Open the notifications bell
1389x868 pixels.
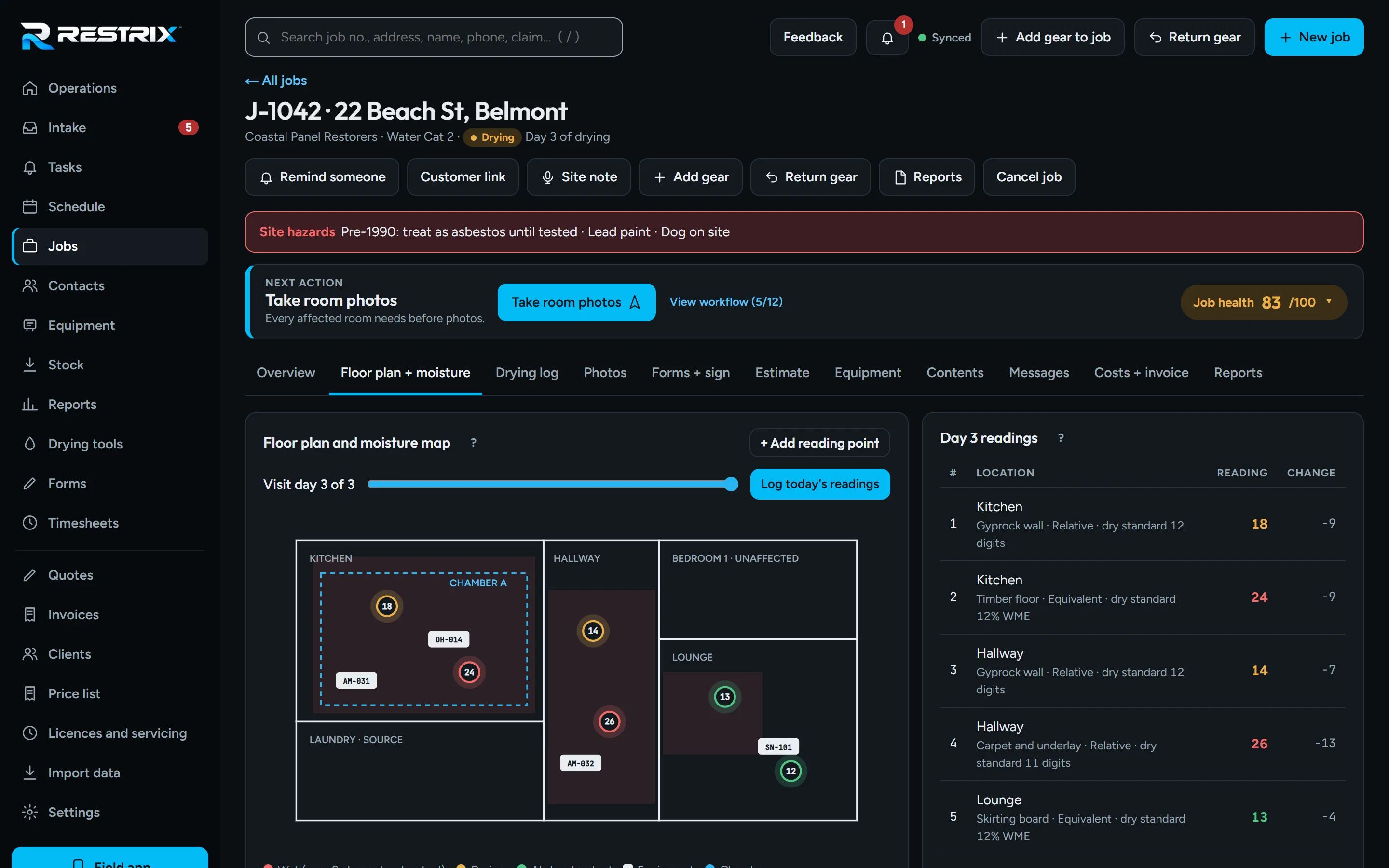click(887, 37)
